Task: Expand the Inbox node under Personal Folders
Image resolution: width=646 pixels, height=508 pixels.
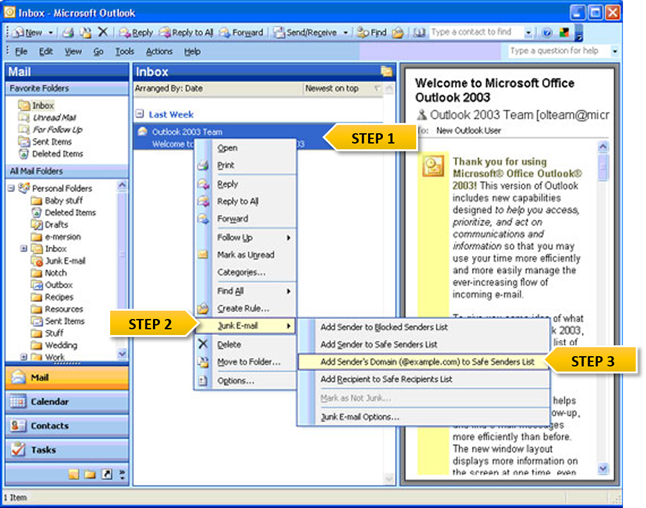Action: pos(23,248)
